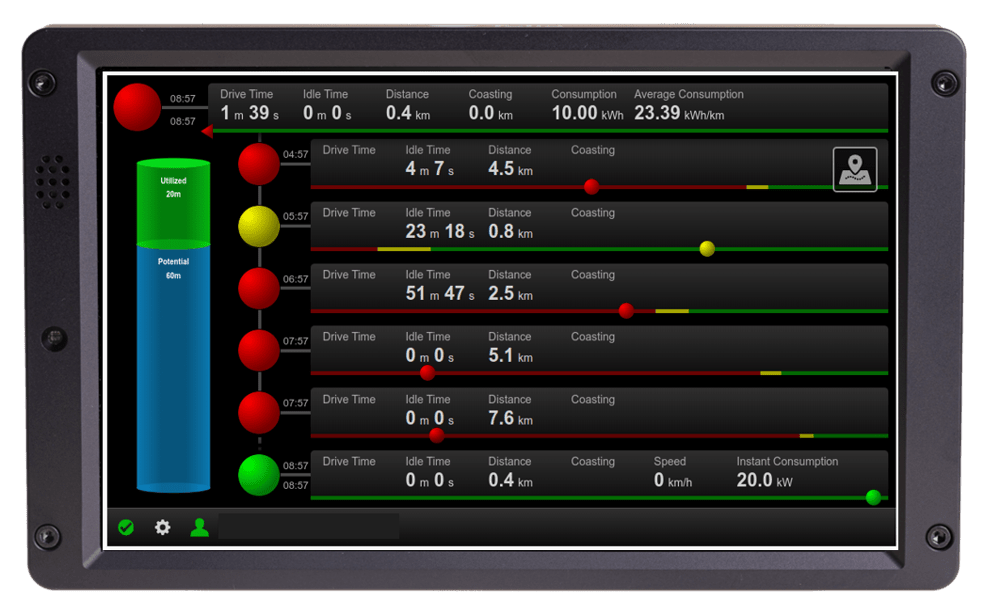Select the green user profile icon
The height and width of the screenshot is (614, 1000).
(199, 527)
